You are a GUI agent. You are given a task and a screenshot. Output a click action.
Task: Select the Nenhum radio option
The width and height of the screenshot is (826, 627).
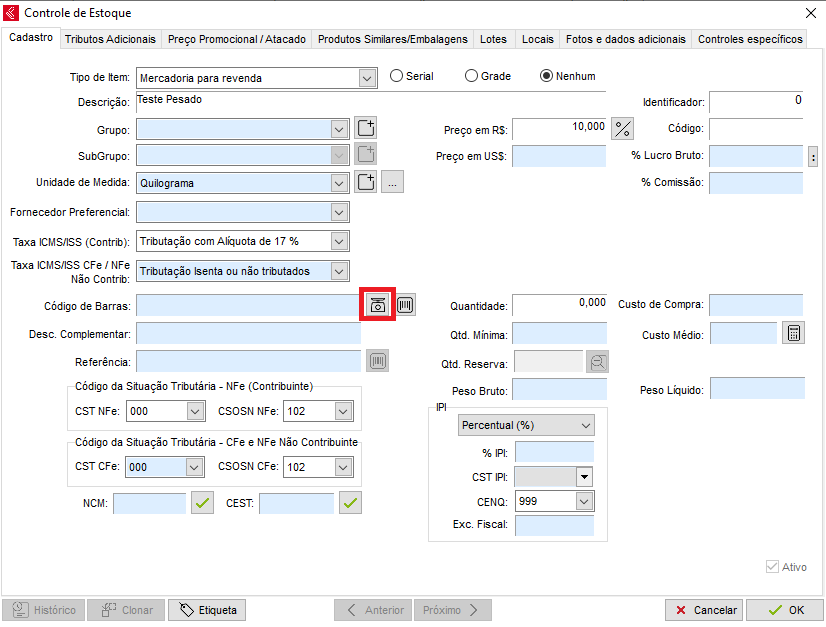pos(547,76)
